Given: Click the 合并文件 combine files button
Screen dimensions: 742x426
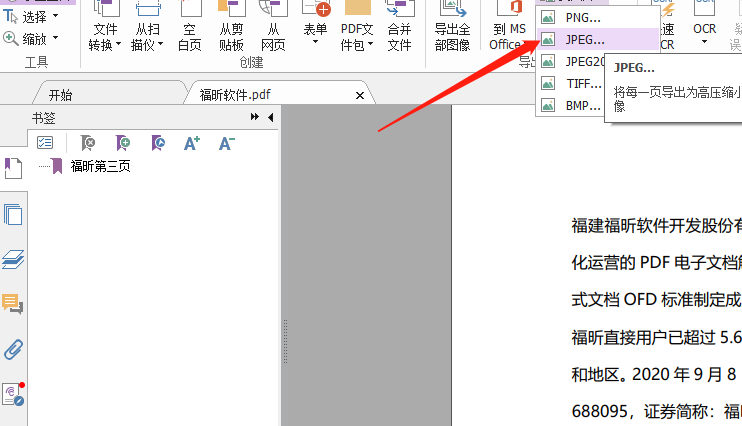Looking at the screenshot, I should [x=399, y=28].
